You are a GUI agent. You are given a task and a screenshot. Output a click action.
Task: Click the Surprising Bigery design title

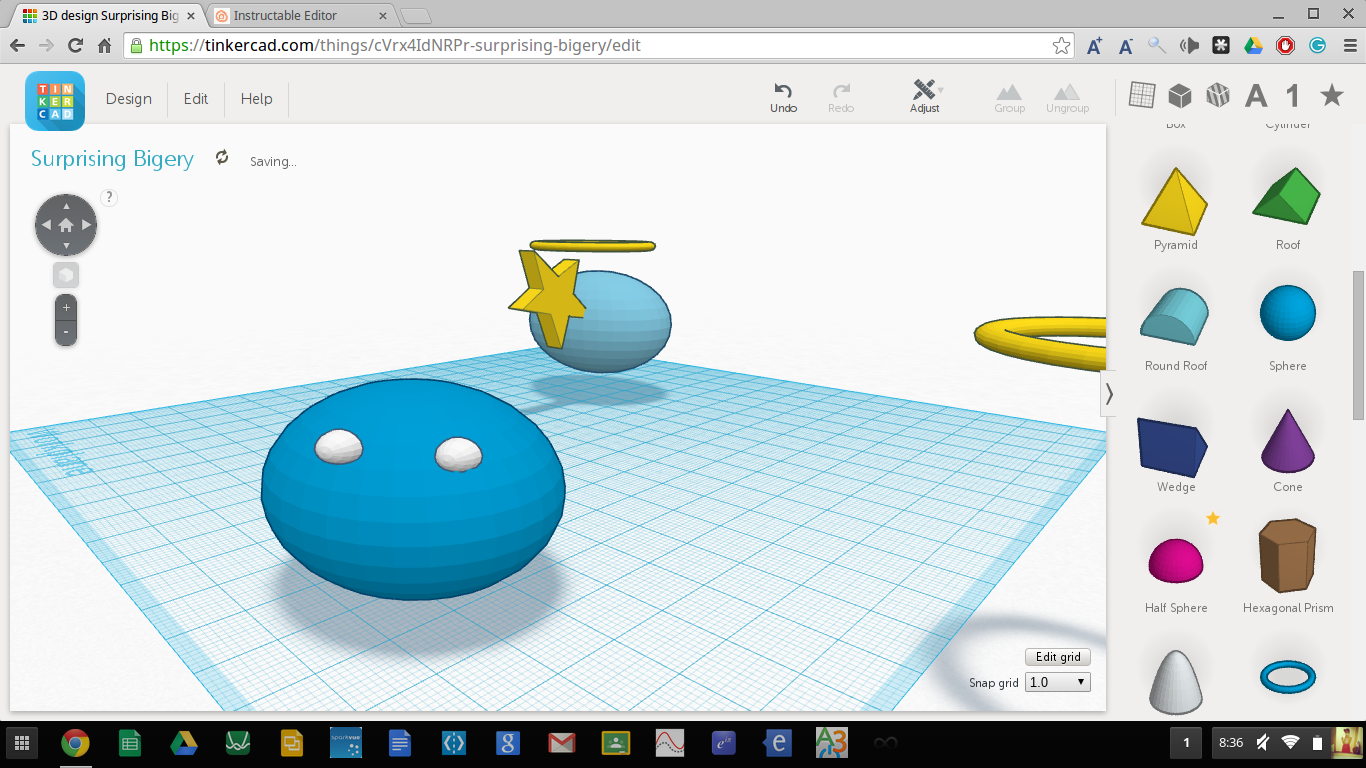112,159
